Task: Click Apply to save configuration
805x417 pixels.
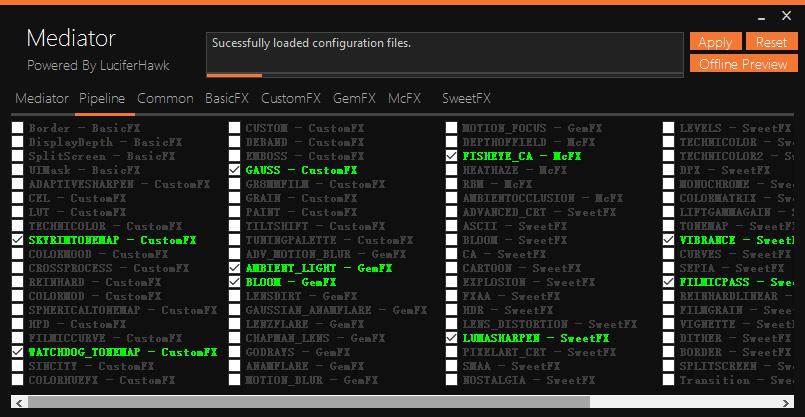Action: pyautogui.click(x=714, y=42)
